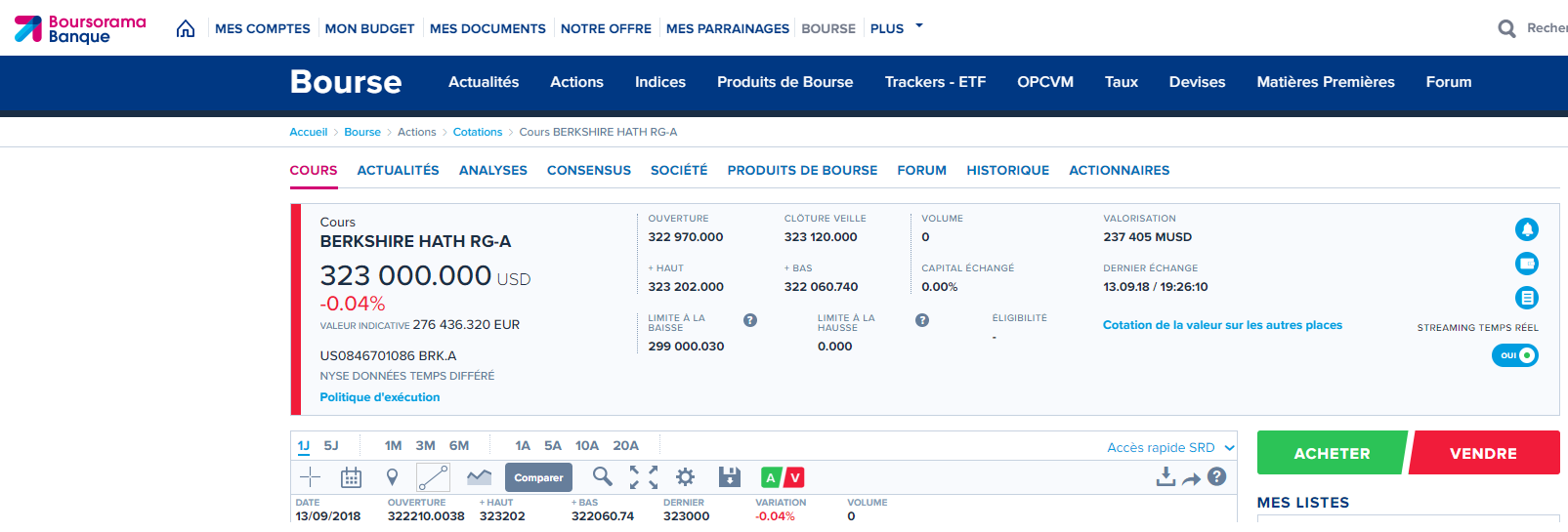Click the save floppy disk icon
This screenshot has width=1568, height=532.
(x=729, y=477)
